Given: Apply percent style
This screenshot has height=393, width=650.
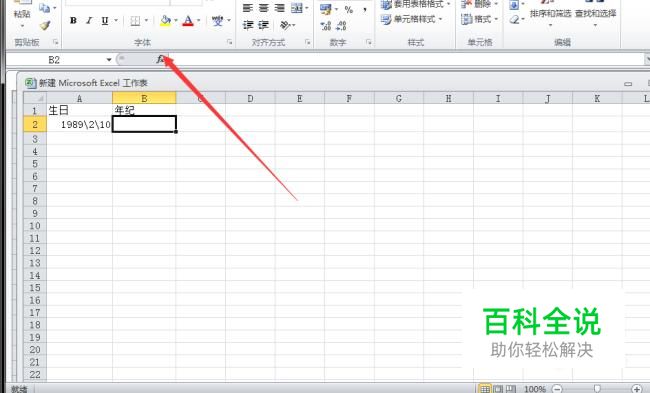Looking at the screenshot, I should [349, 9].
